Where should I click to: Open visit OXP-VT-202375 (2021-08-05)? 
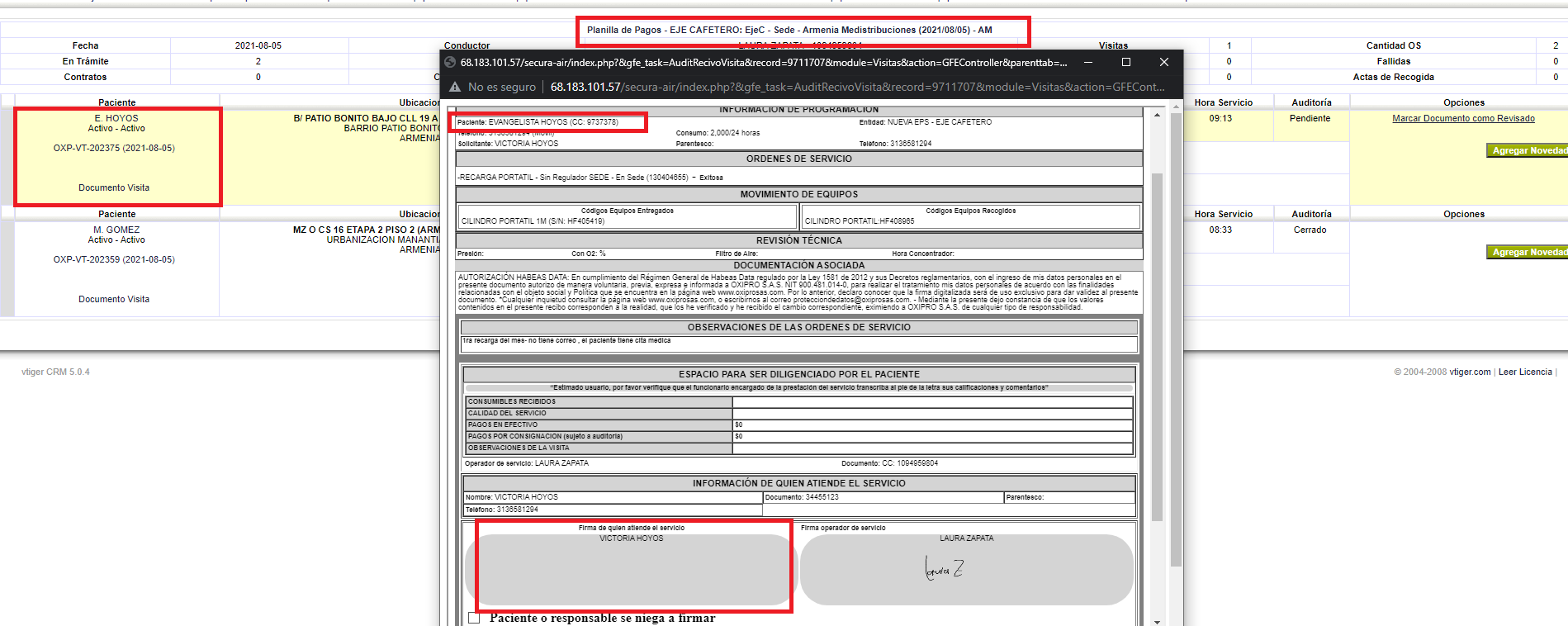click(x=114, y=148)
